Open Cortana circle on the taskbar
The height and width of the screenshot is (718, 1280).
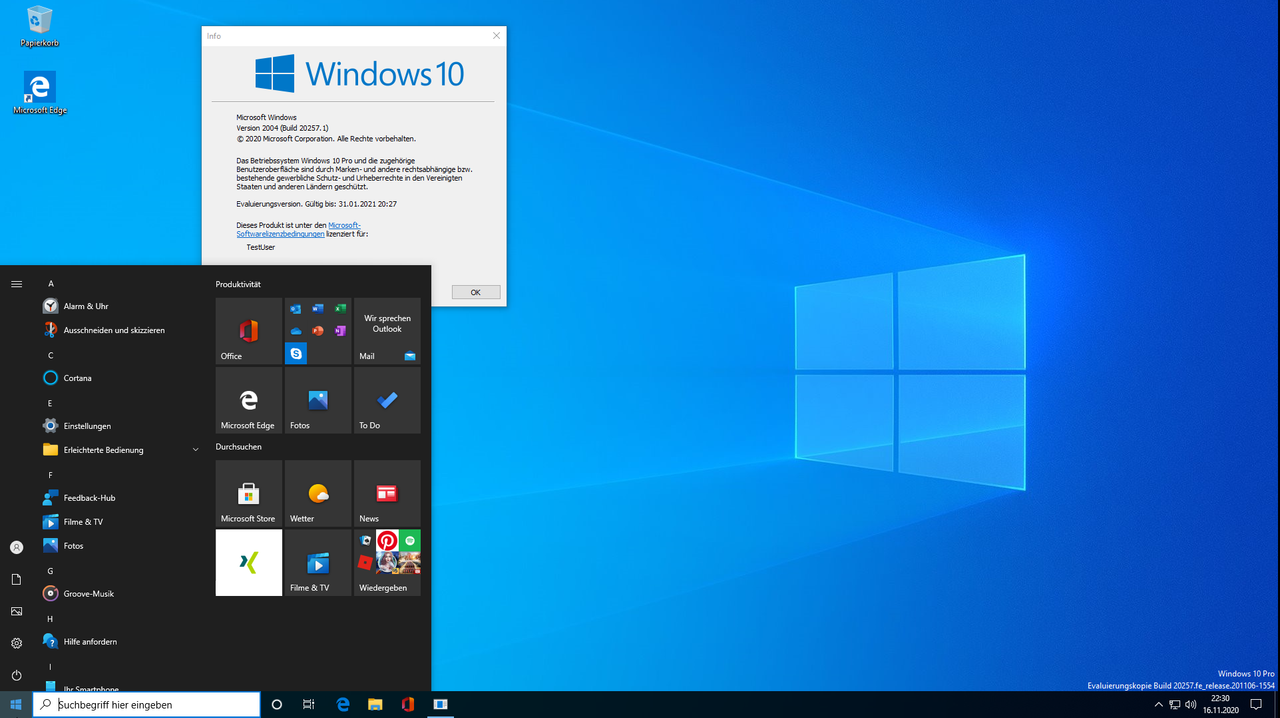(x=277, y=705)
